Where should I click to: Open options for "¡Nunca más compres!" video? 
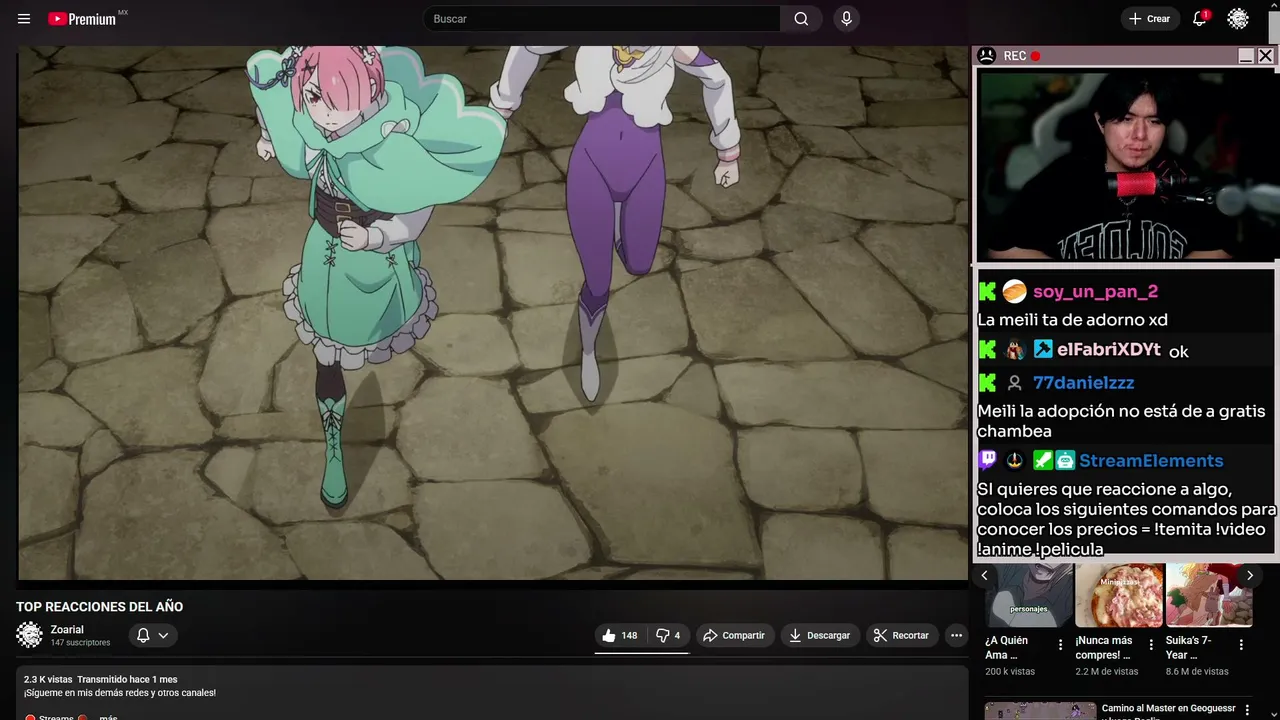(x=1151, y=645)
